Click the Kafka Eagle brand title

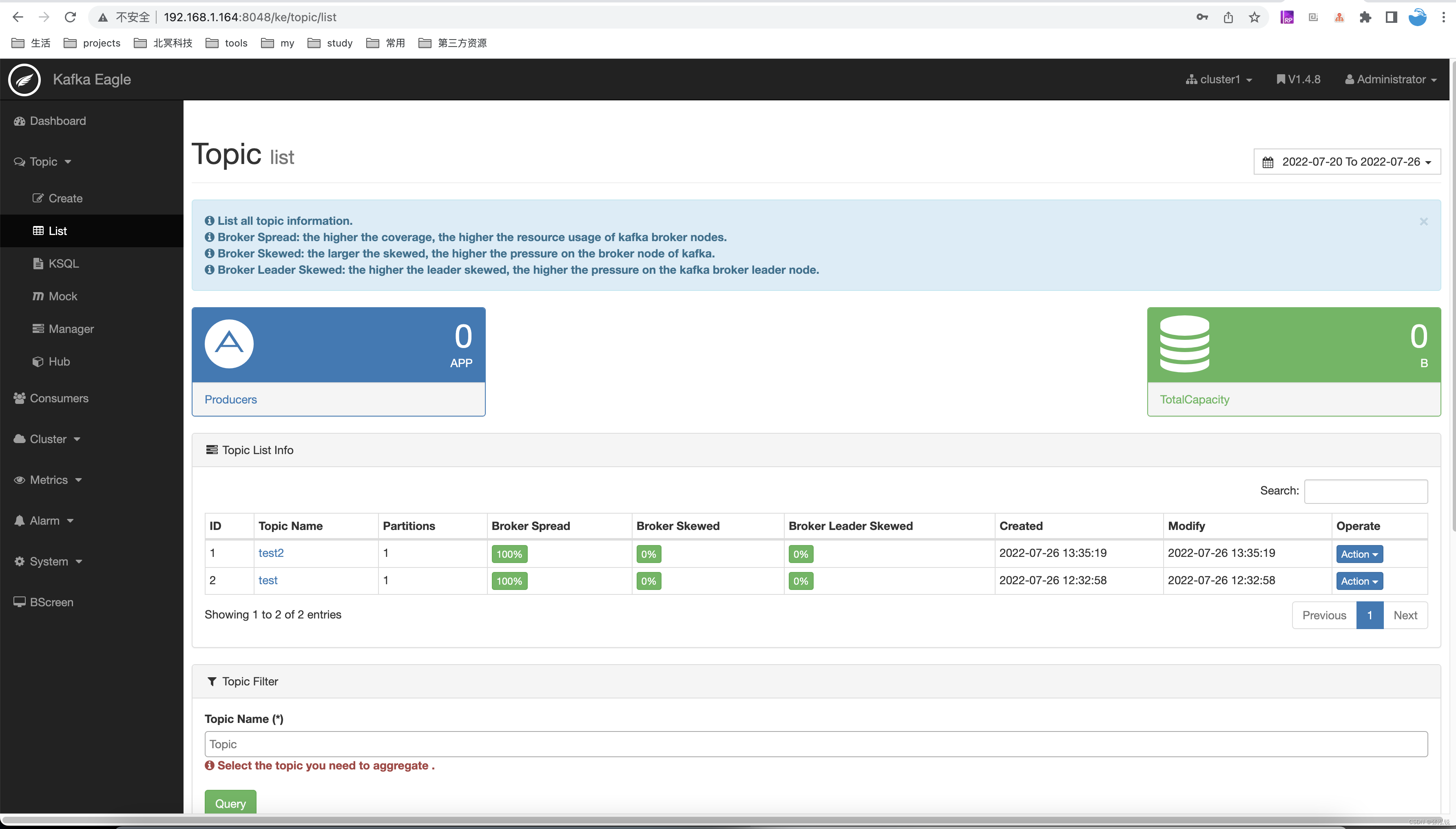92,80
